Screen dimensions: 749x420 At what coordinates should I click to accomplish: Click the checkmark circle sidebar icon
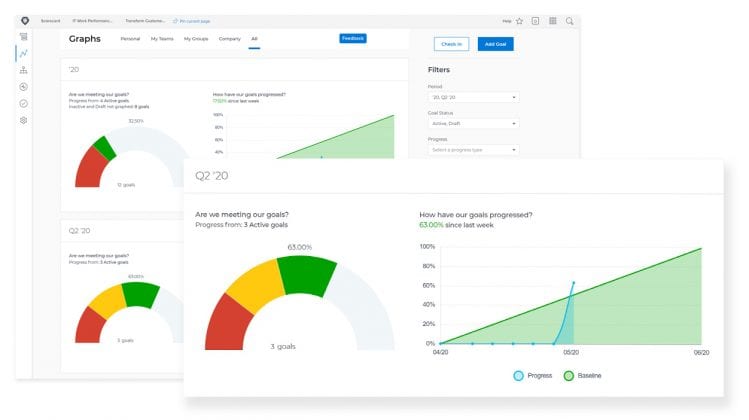pyautogui.click(x=23, y=104)
